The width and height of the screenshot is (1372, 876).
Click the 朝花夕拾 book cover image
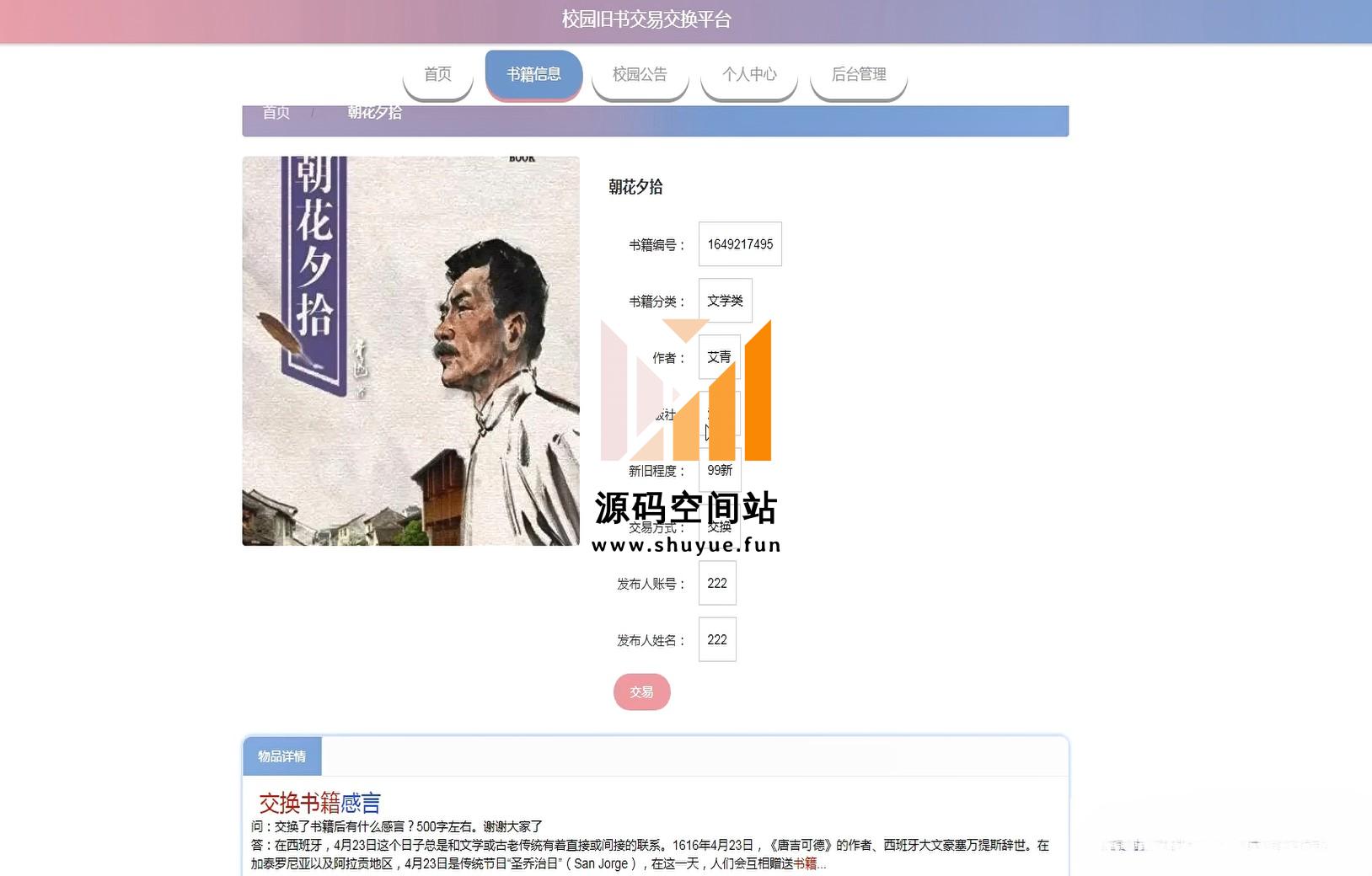coord(410,350)
